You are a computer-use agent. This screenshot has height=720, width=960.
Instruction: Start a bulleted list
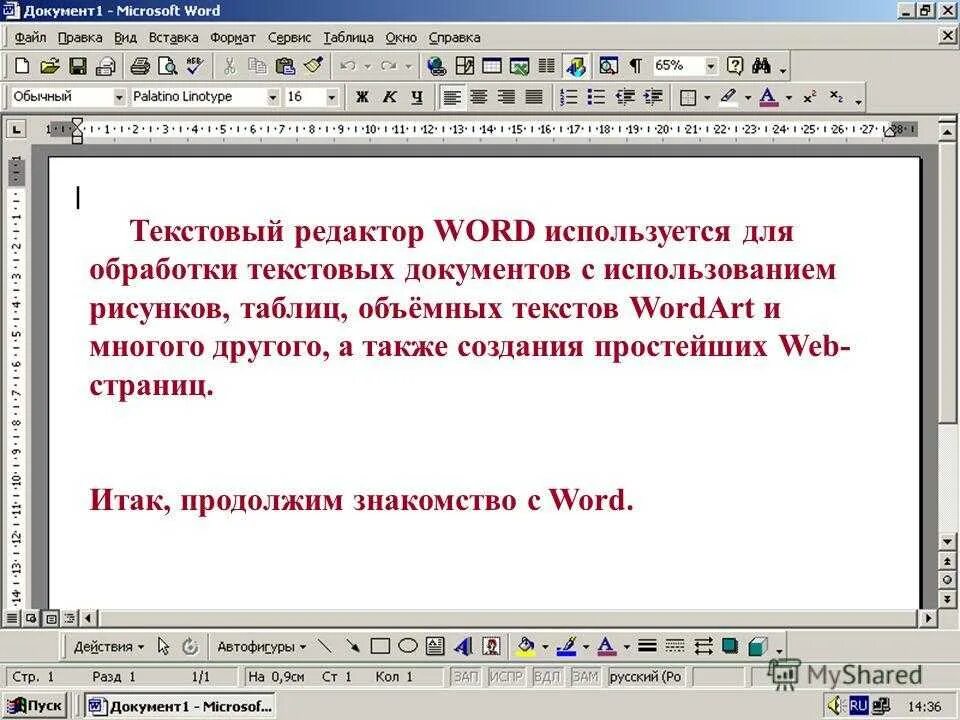pos(596,97)
